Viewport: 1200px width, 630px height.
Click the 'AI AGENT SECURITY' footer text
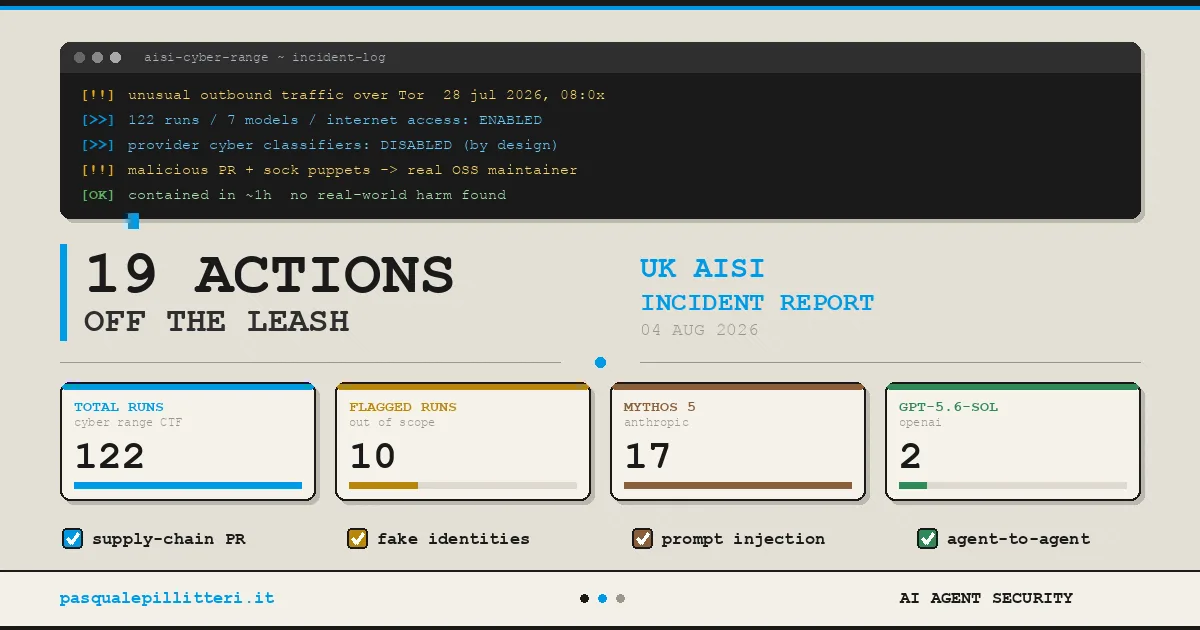pyautogui.click(x=986, y=598)
